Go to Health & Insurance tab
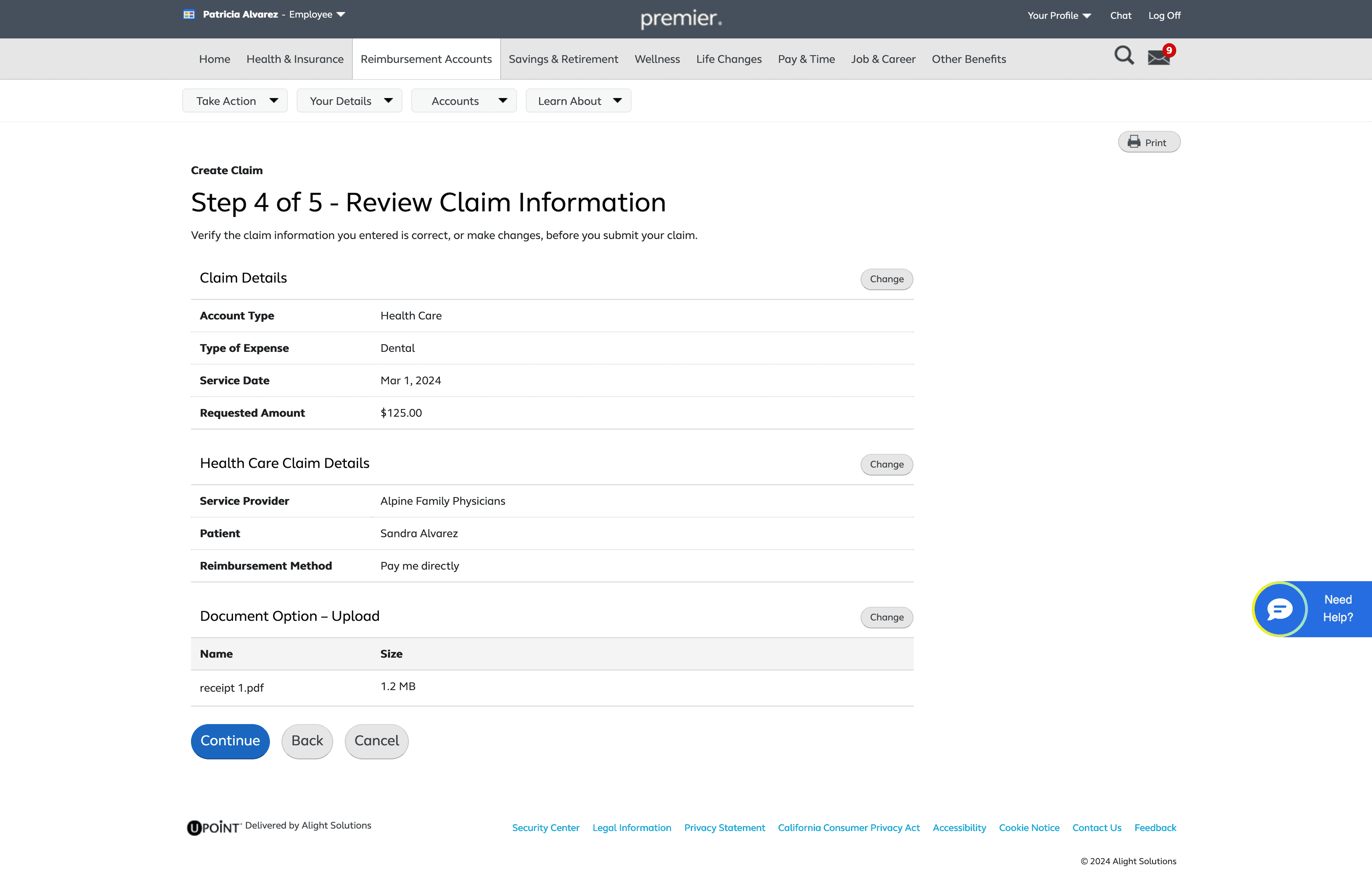Viewport: 1372px width, 895px height. point(295,59)
